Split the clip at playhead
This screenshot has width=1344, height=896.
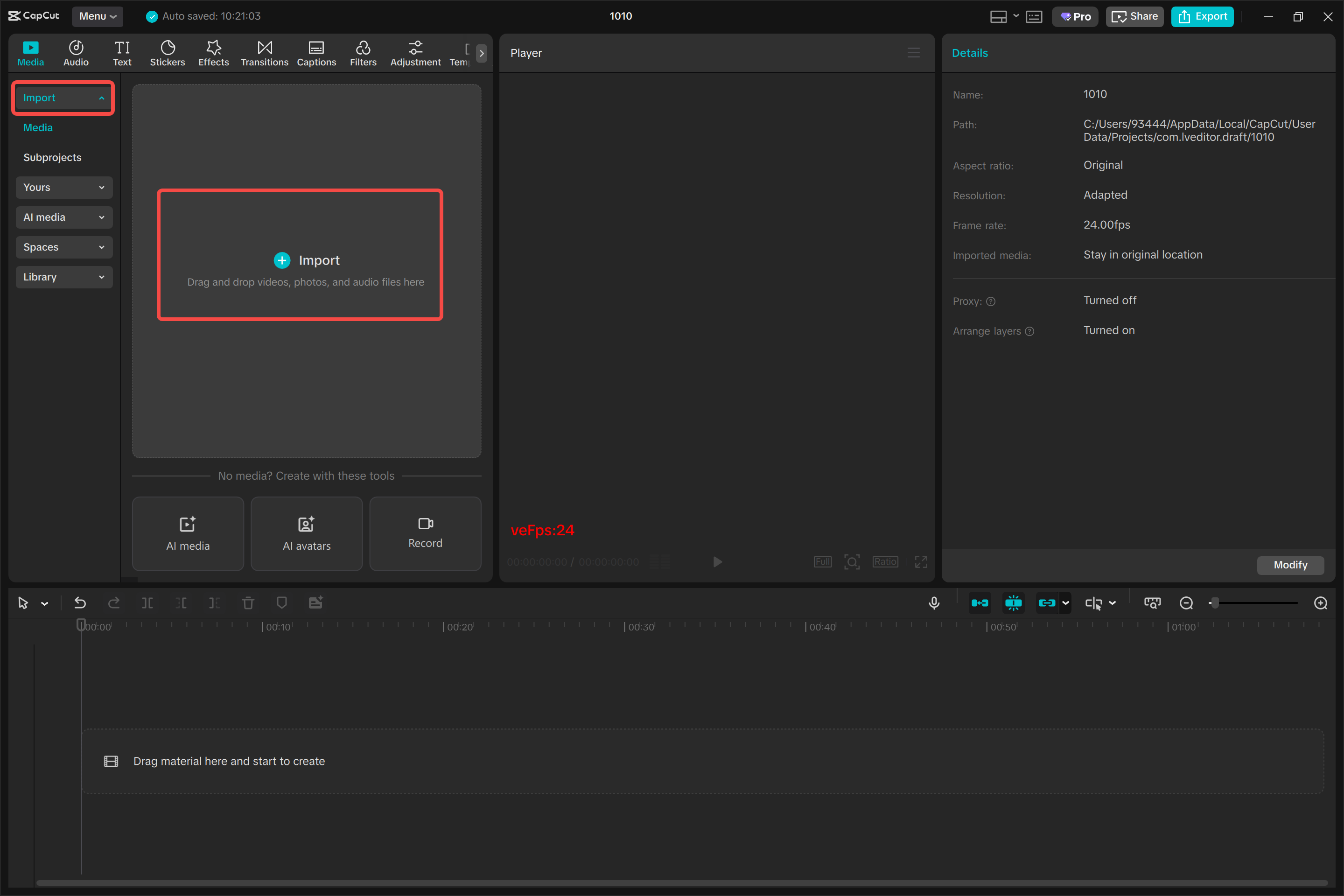[147, 603]
